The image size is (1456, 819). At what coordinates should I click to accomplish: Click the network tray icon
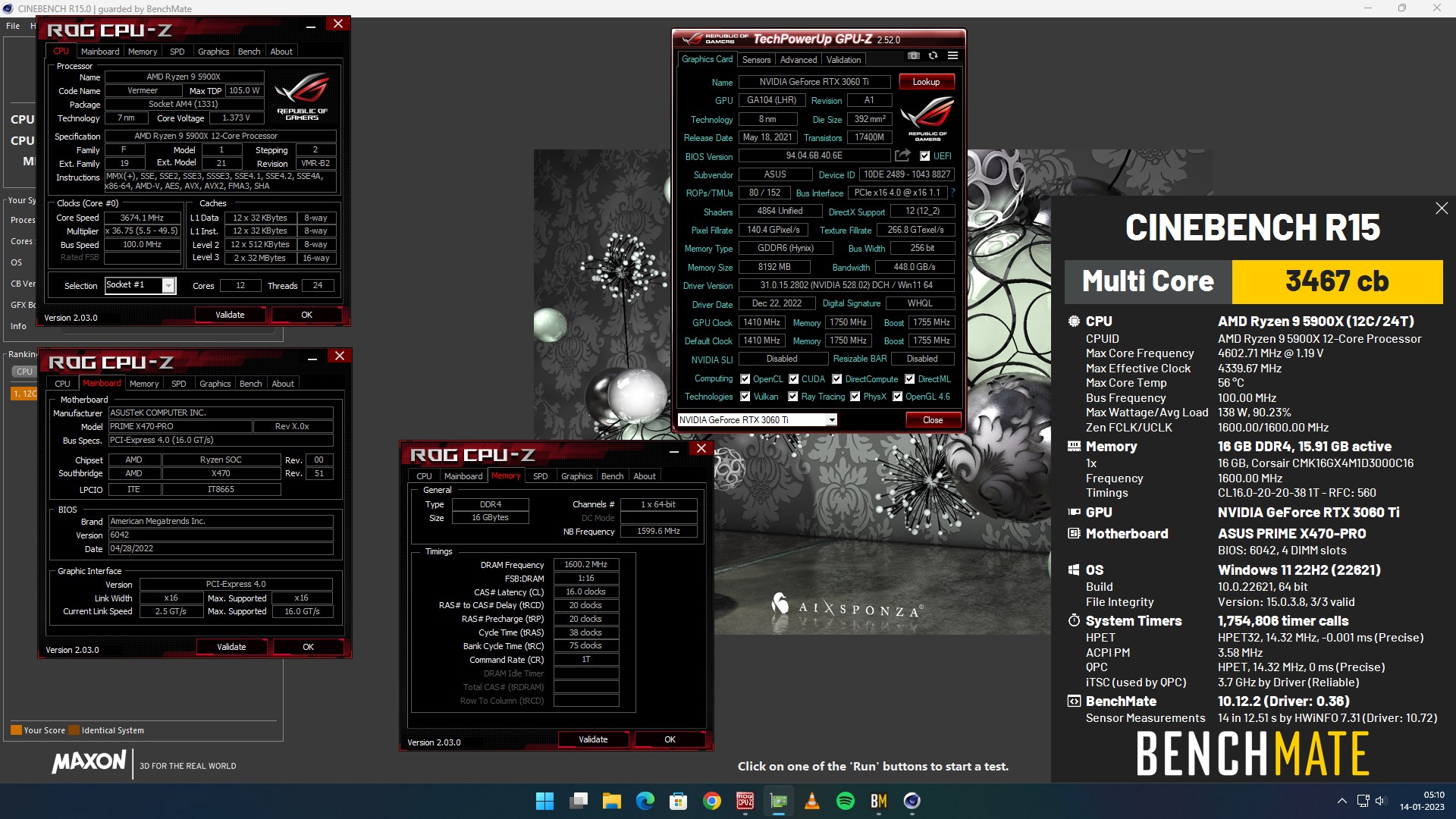coord(1363,801)
